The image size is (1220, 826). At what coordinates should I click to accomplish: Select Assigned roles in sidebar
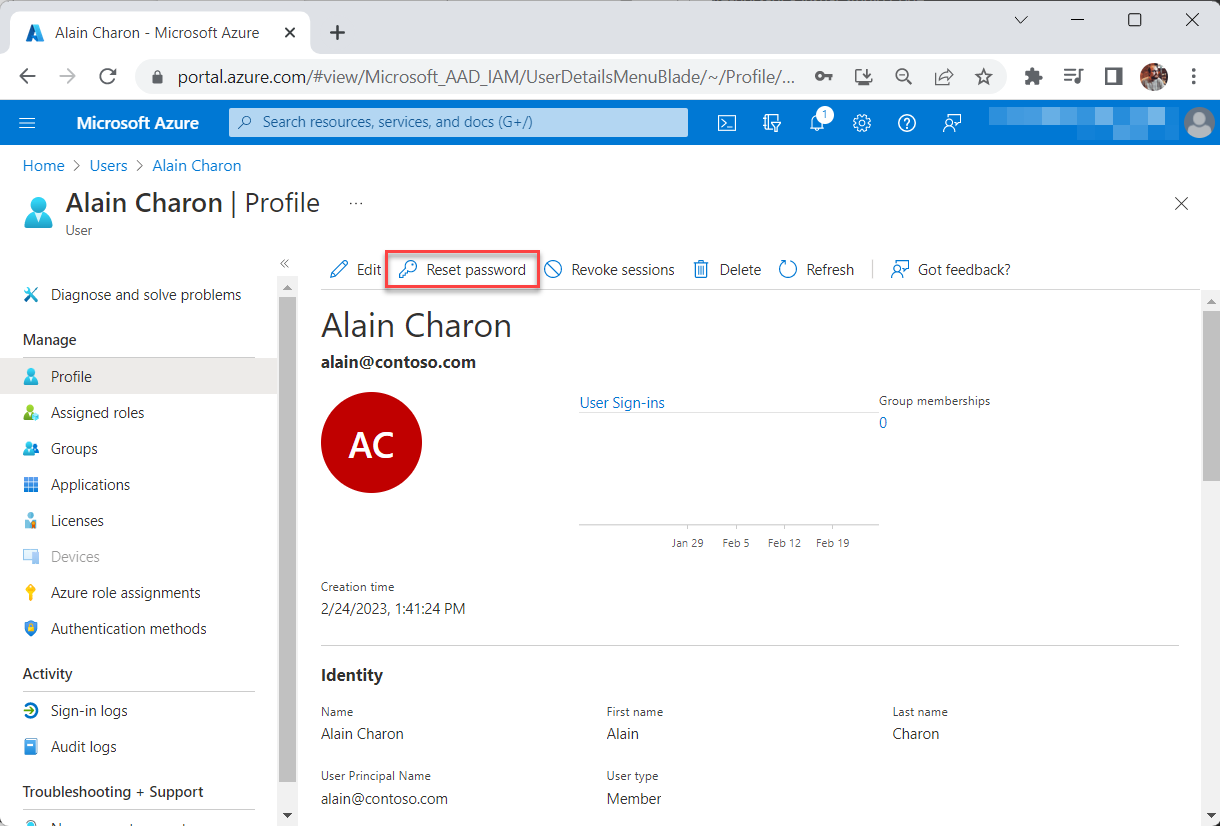point(97,413)
